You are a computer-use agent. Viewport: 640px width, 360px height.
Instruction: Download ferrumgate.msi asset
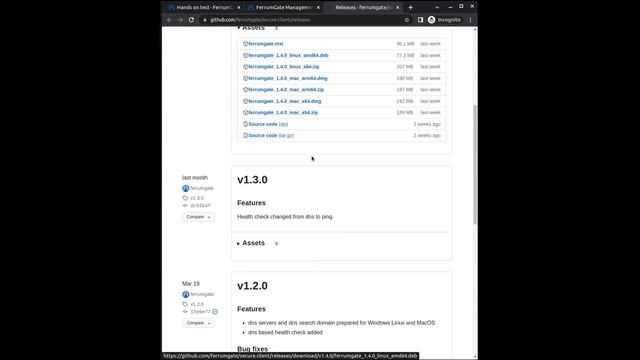266,44
